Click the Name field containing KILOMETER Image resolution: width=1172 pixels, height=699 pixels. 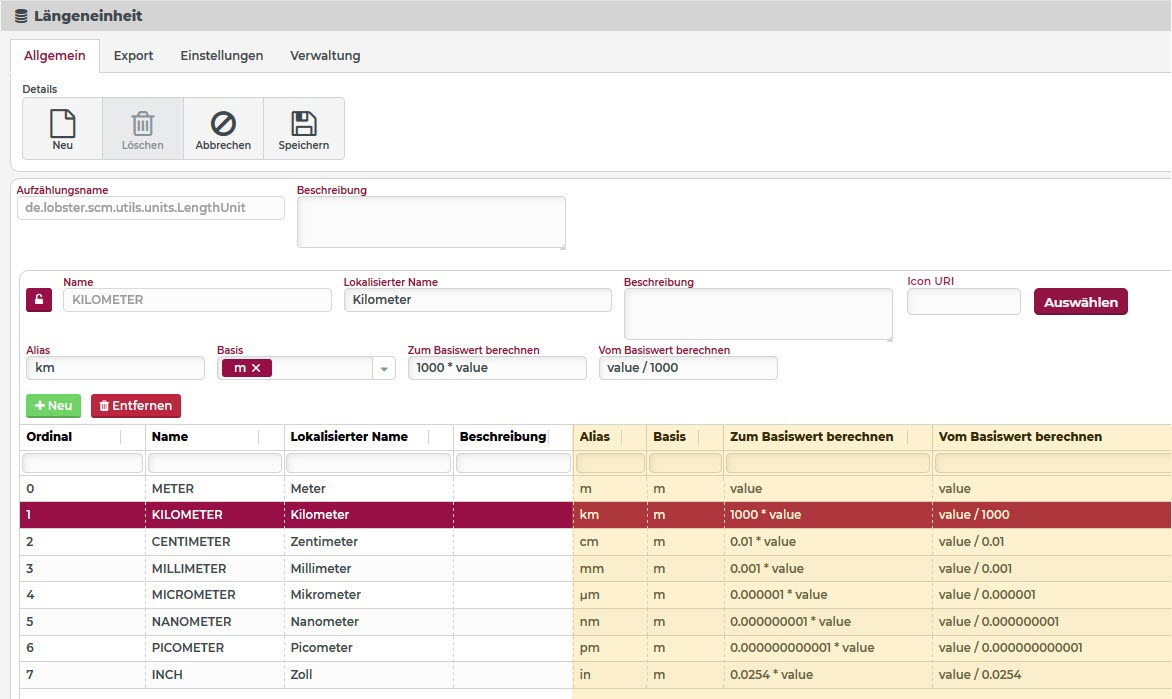197,300
